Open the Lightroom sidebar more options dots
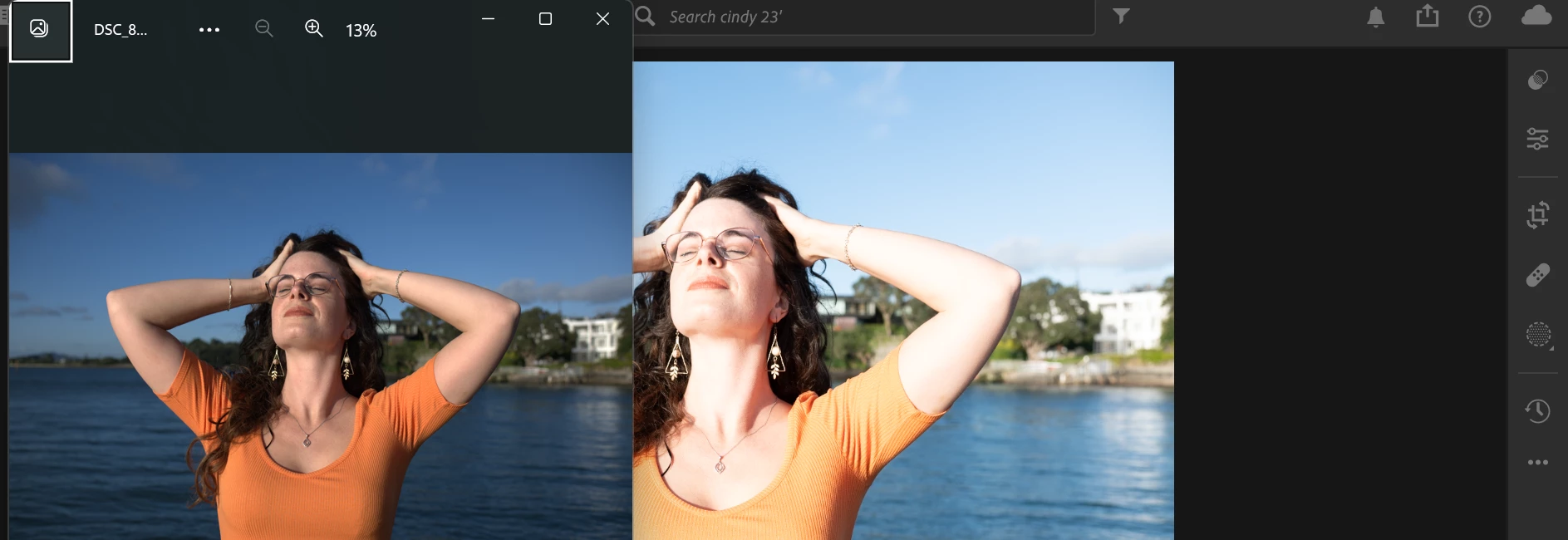The image size is (1568, 540). 1538,462
